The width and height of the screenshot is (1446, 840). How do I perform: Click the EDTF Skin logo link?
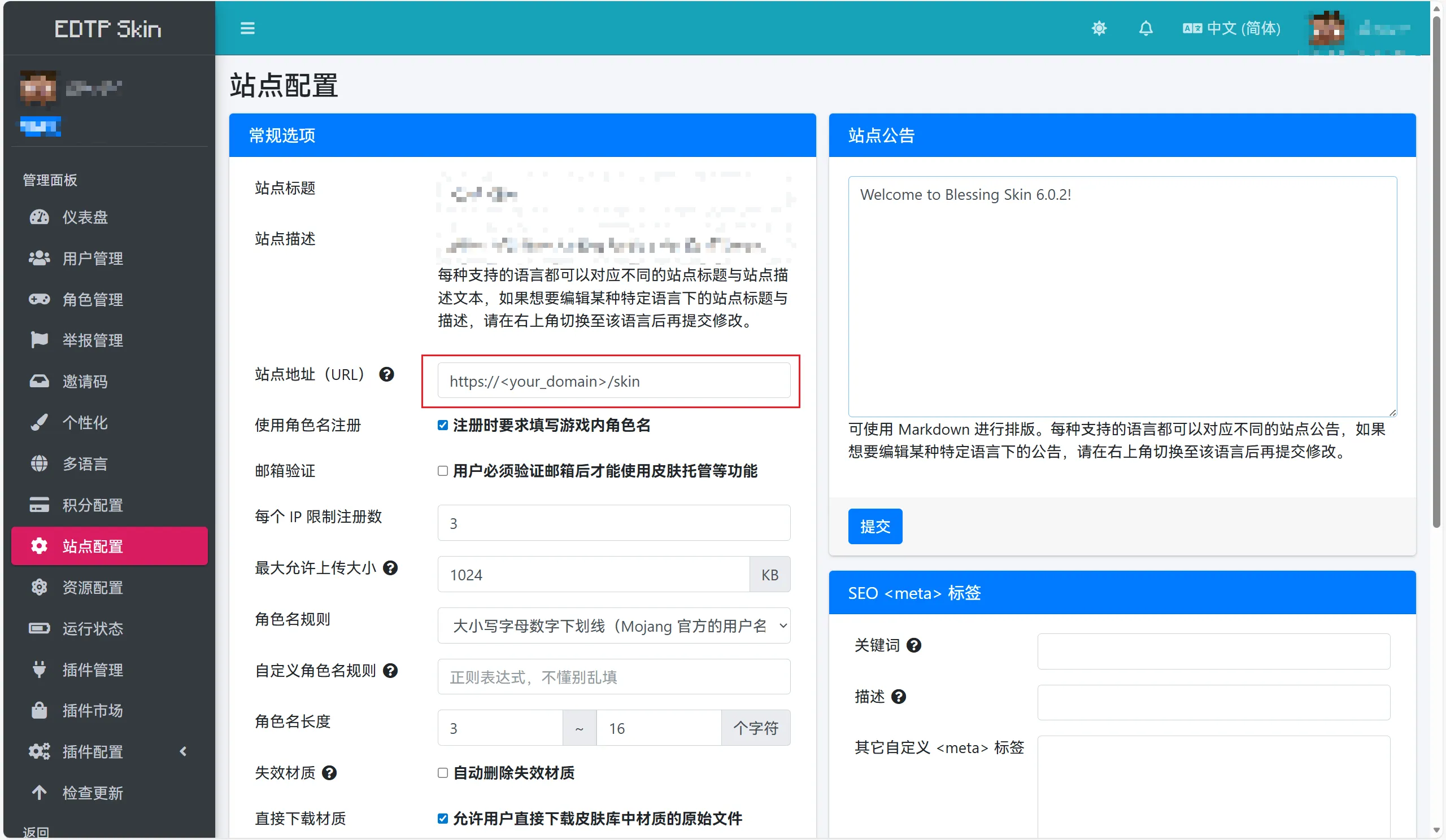tap(108, 29)
